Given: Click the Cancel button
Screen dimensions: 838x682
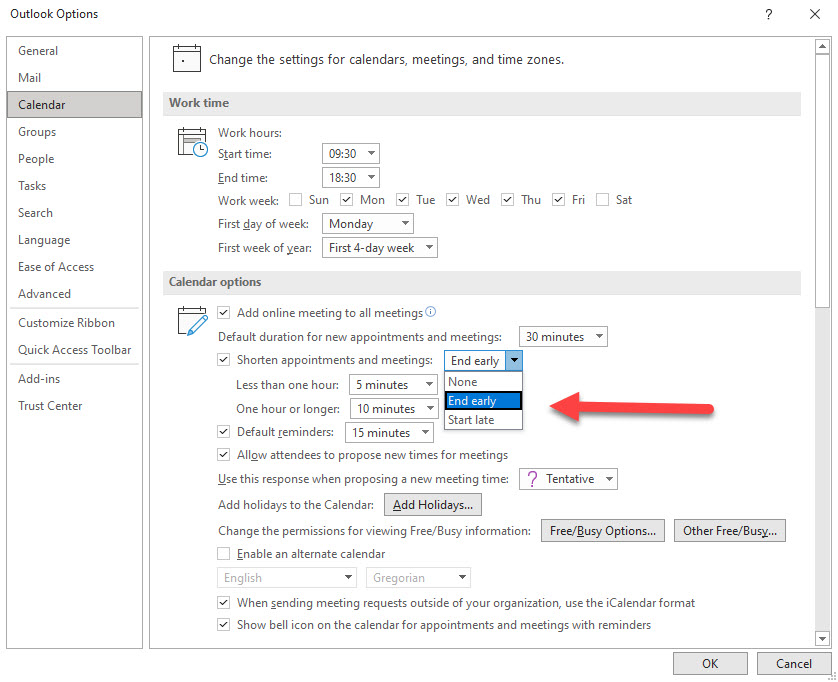Looking at the screenshot, I should coord(794,664).
